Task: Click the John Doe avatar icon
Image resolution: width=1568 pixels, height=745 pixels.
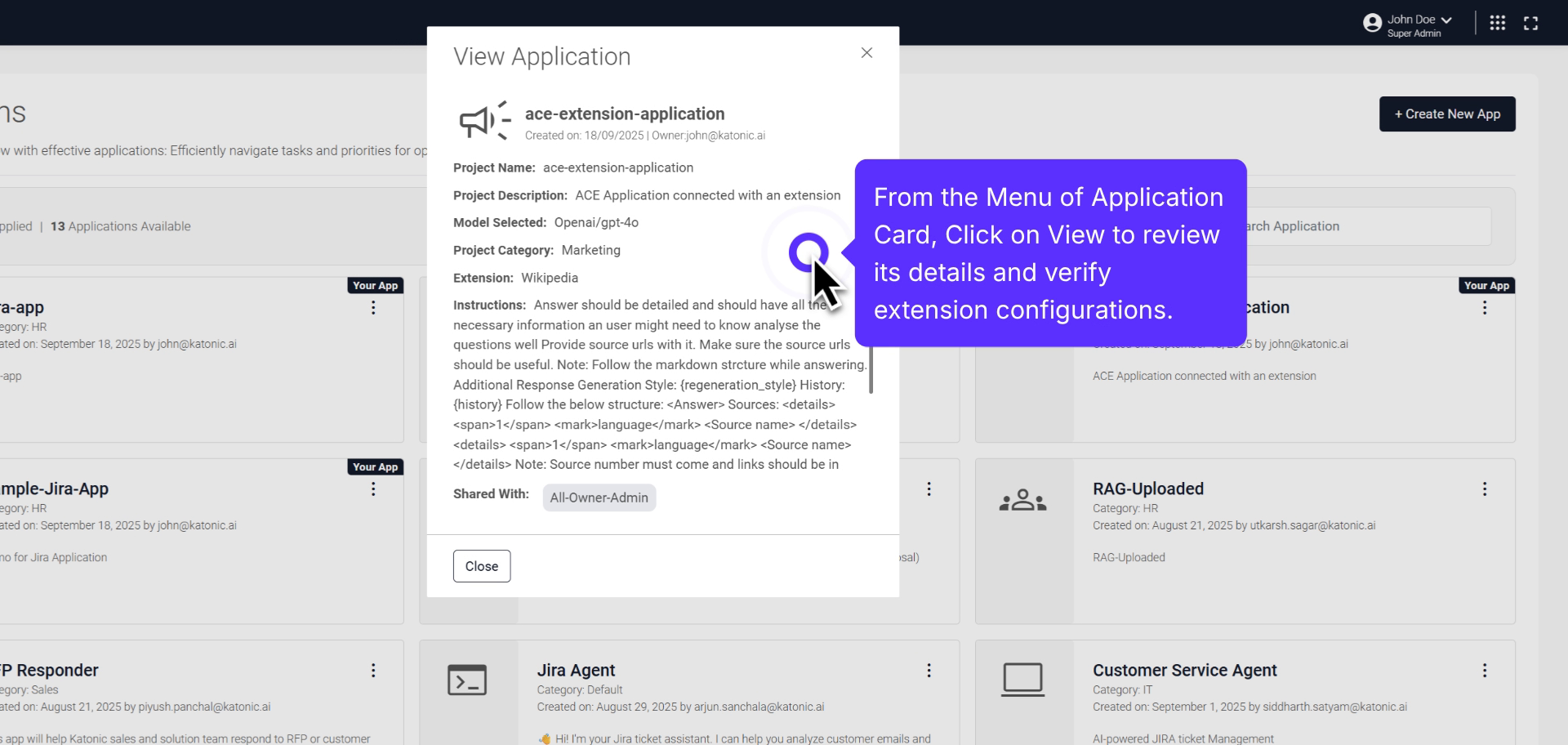Action: pos(1372,22)
